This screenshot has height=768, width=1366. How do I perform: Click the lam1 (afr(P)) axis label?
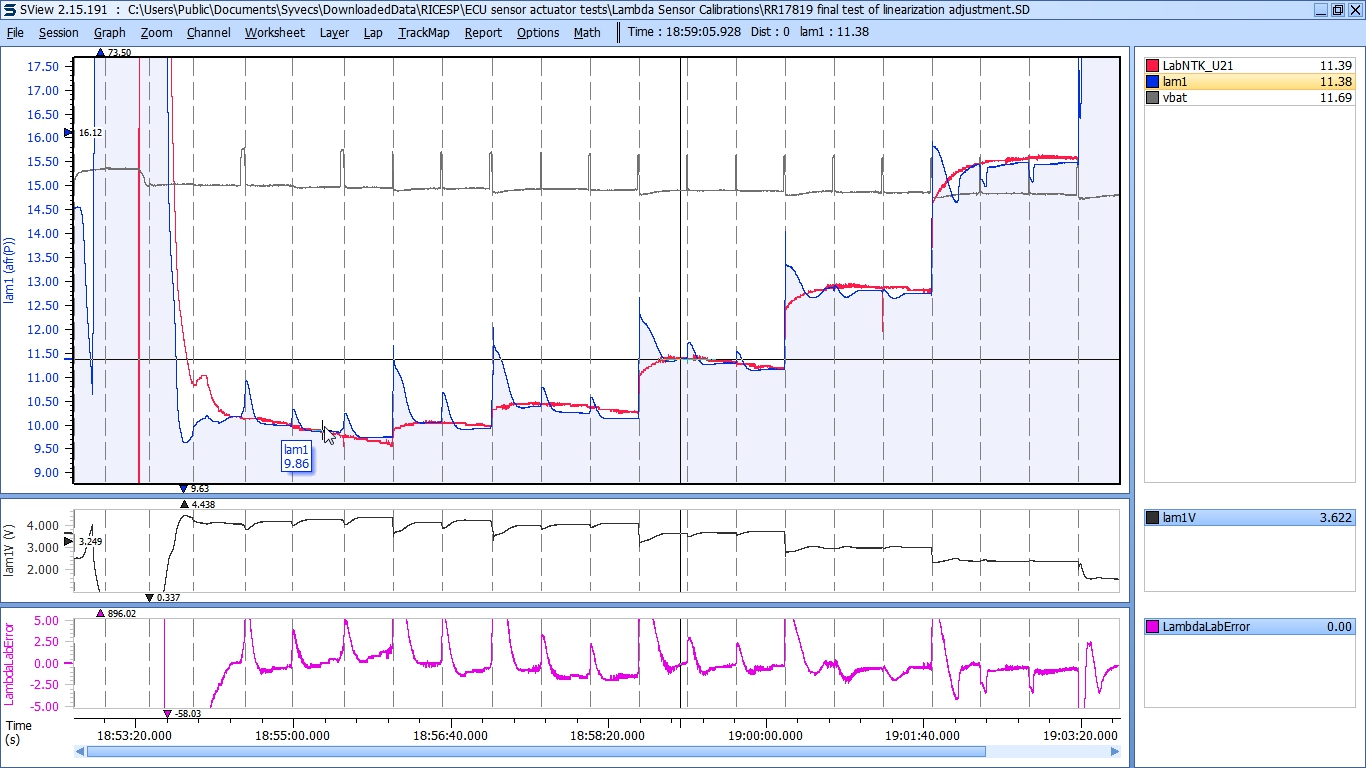(10, 268)
